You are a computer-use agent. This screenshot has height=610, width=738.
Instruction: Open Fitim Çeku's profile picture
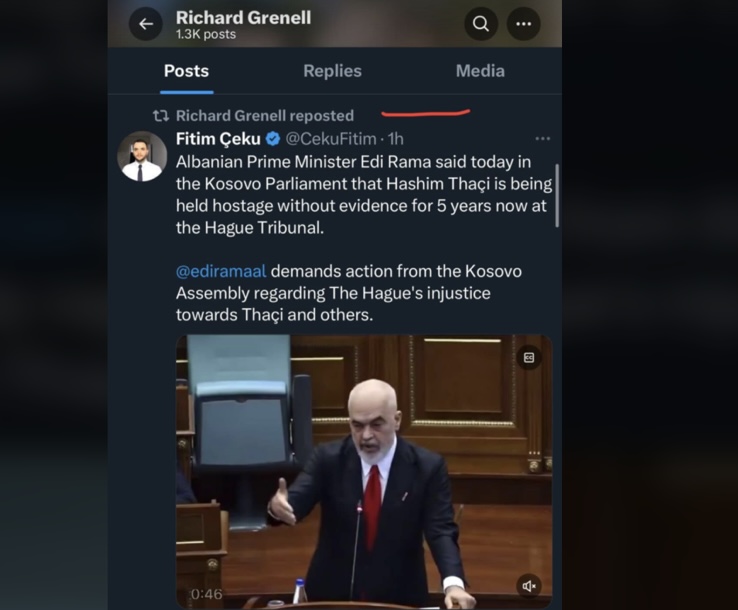point(142,156)
